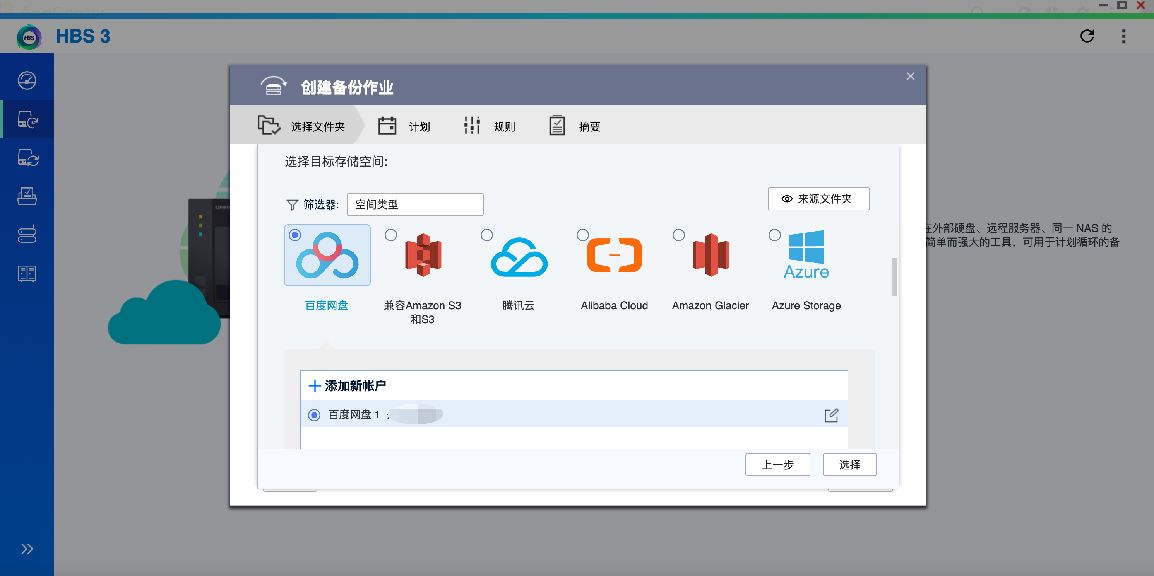Screen dimensions: 1154x576
Task: Click the Azure Storage label text
Action: [x=806, y=305]
